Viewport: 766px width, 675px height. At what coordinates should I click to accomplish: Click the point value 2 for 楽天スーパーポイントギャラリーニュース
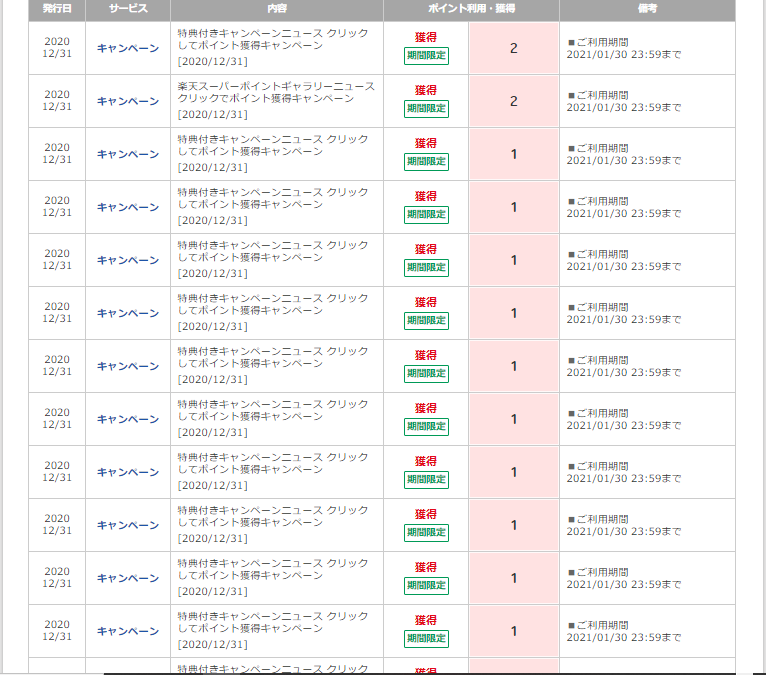click(513, 101)
